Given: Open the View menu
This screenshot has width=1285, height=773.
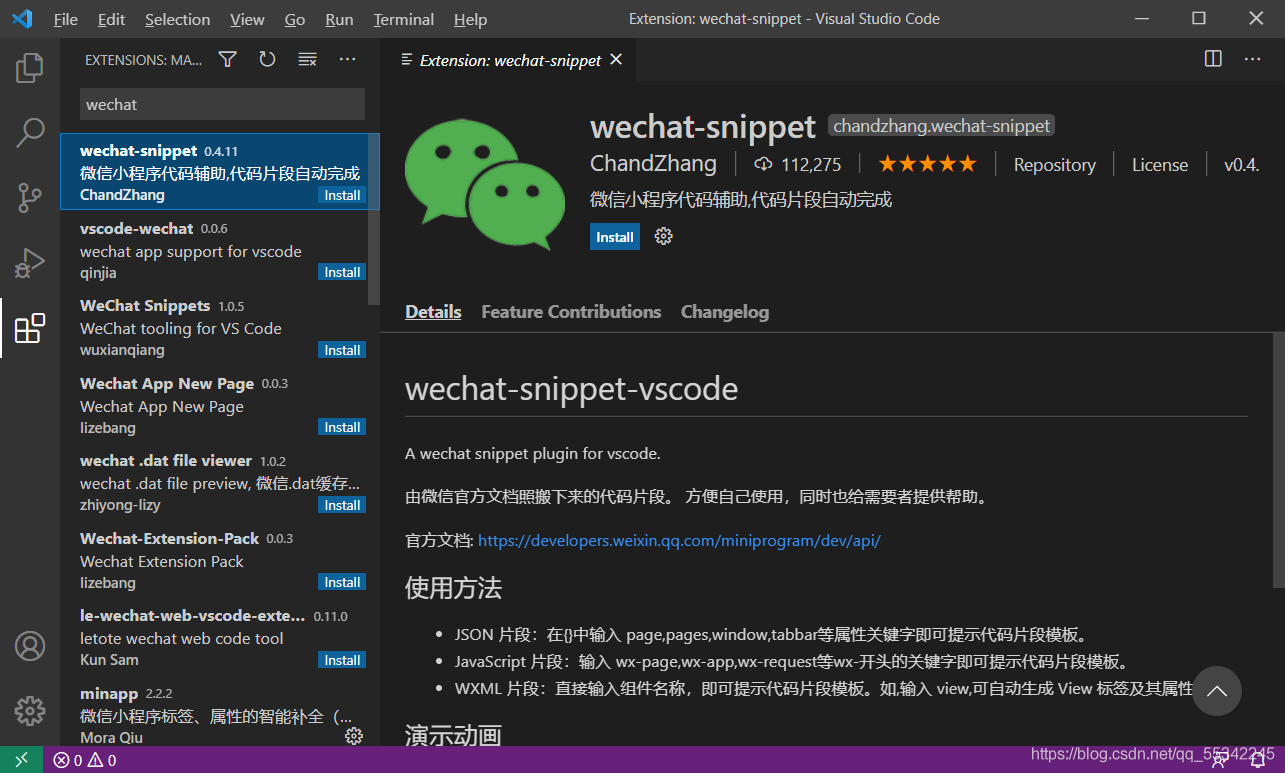Looking at the screenshot, I should pyautogui.click(x=247, y=19).
